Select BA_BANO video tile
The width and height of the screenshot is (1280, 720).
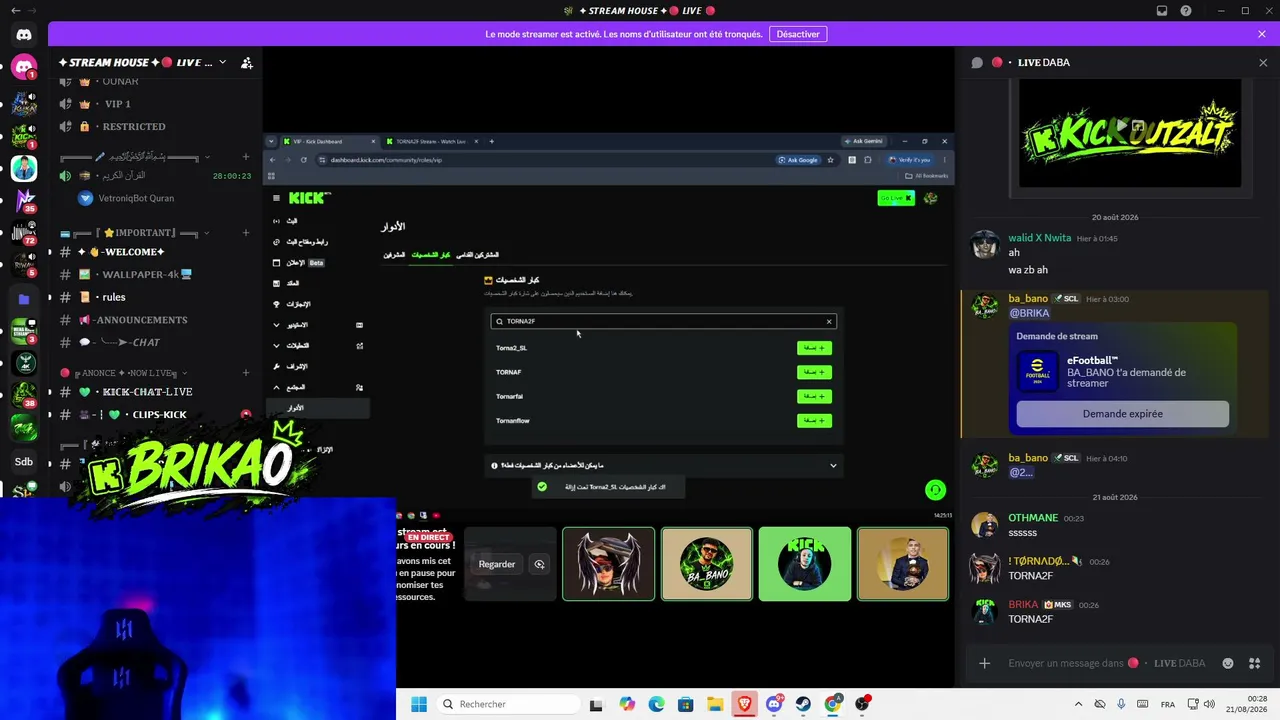(707, 564)
